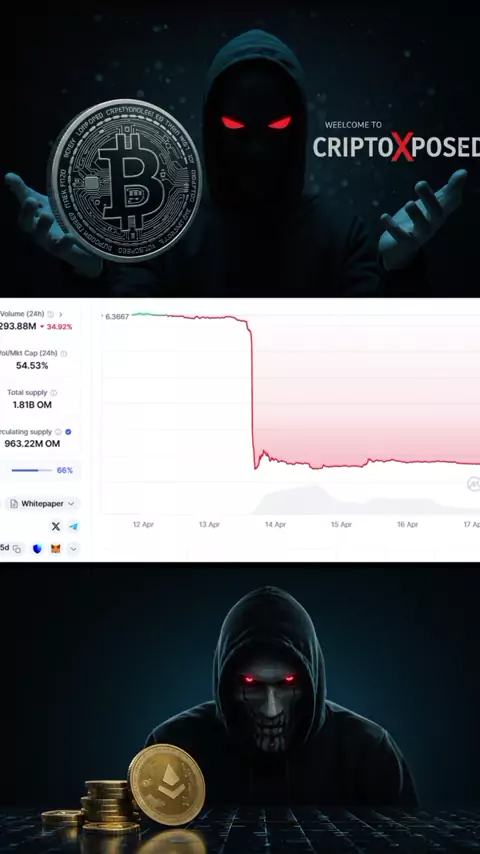Click the Vol/Mkt Cap (24h) info icon

[x=64, y=353]
